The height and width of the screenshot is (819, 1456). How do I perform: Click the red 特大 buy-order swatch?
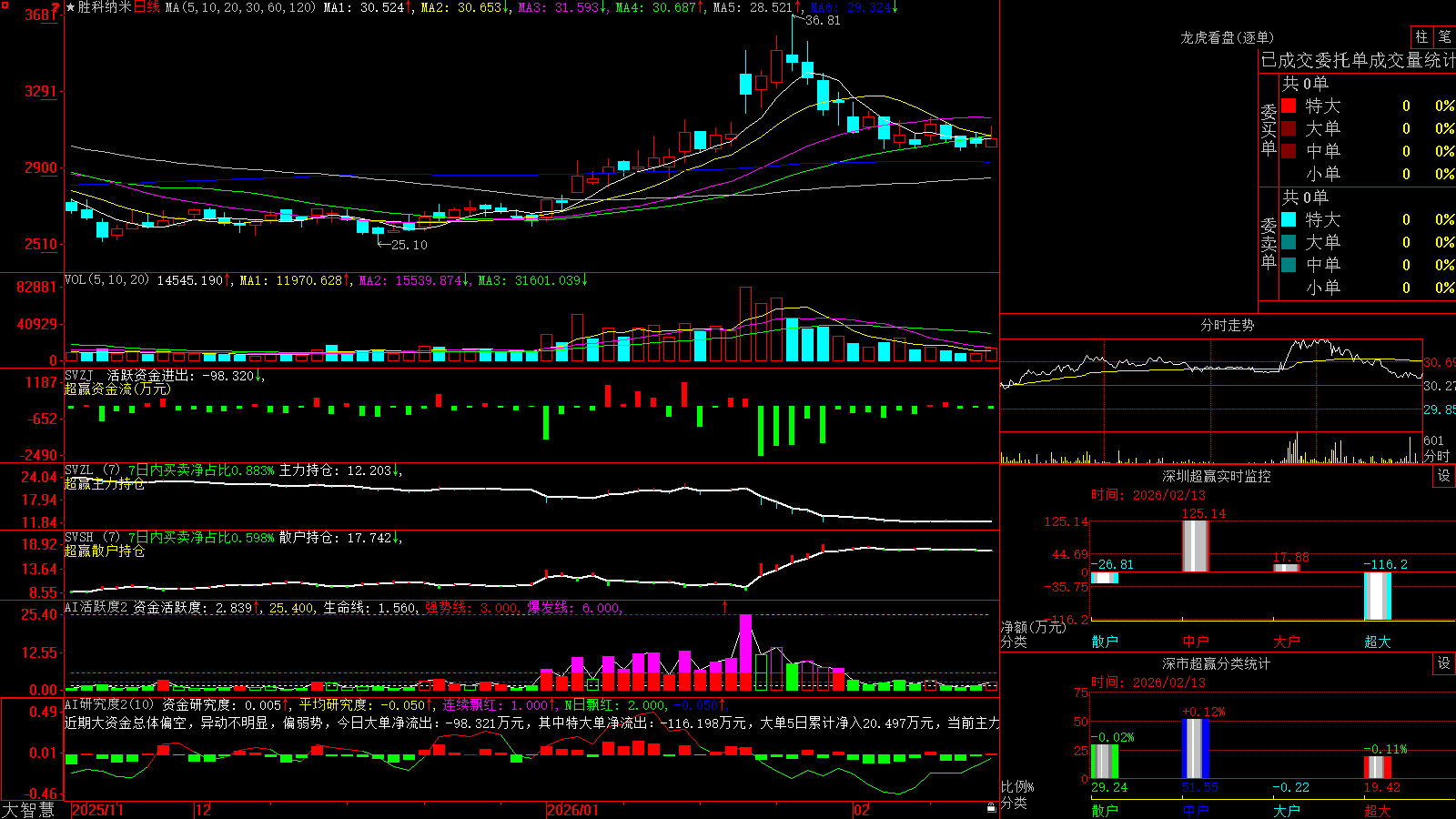point(1289,106)
